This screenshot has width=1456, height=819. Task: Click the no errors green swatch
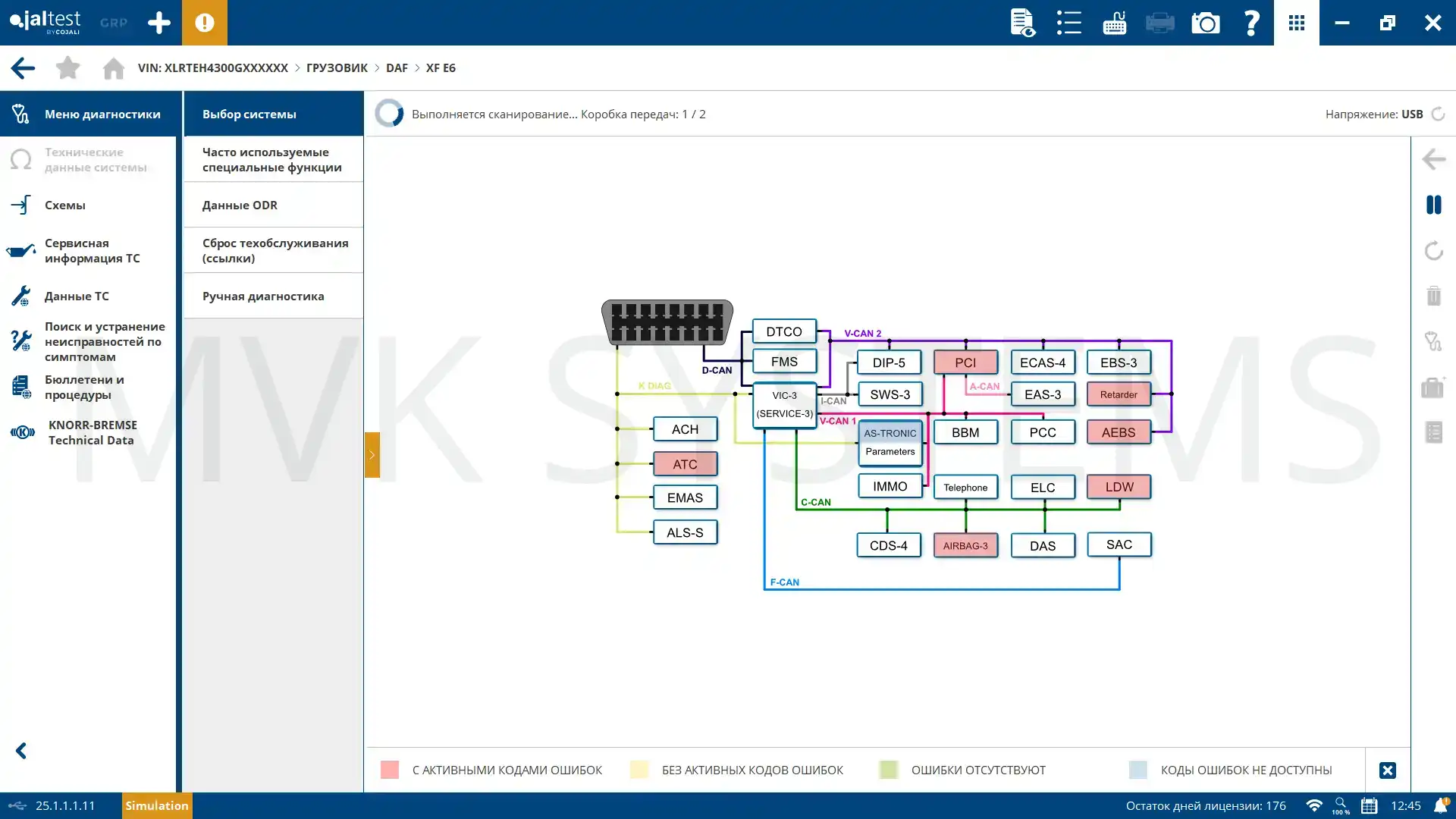(x=889, y=770)
